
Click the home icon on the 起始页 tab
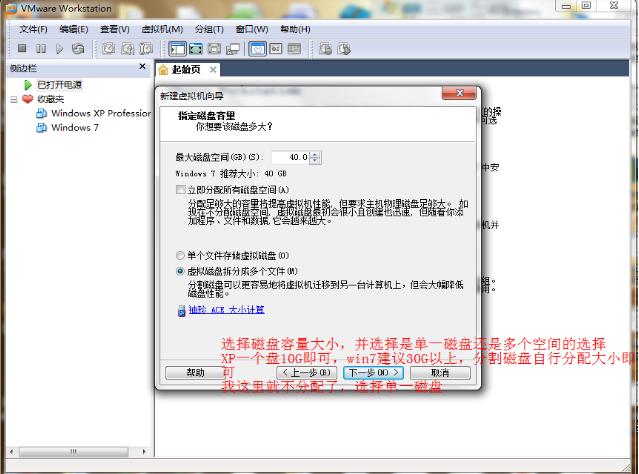coord(163,70)
